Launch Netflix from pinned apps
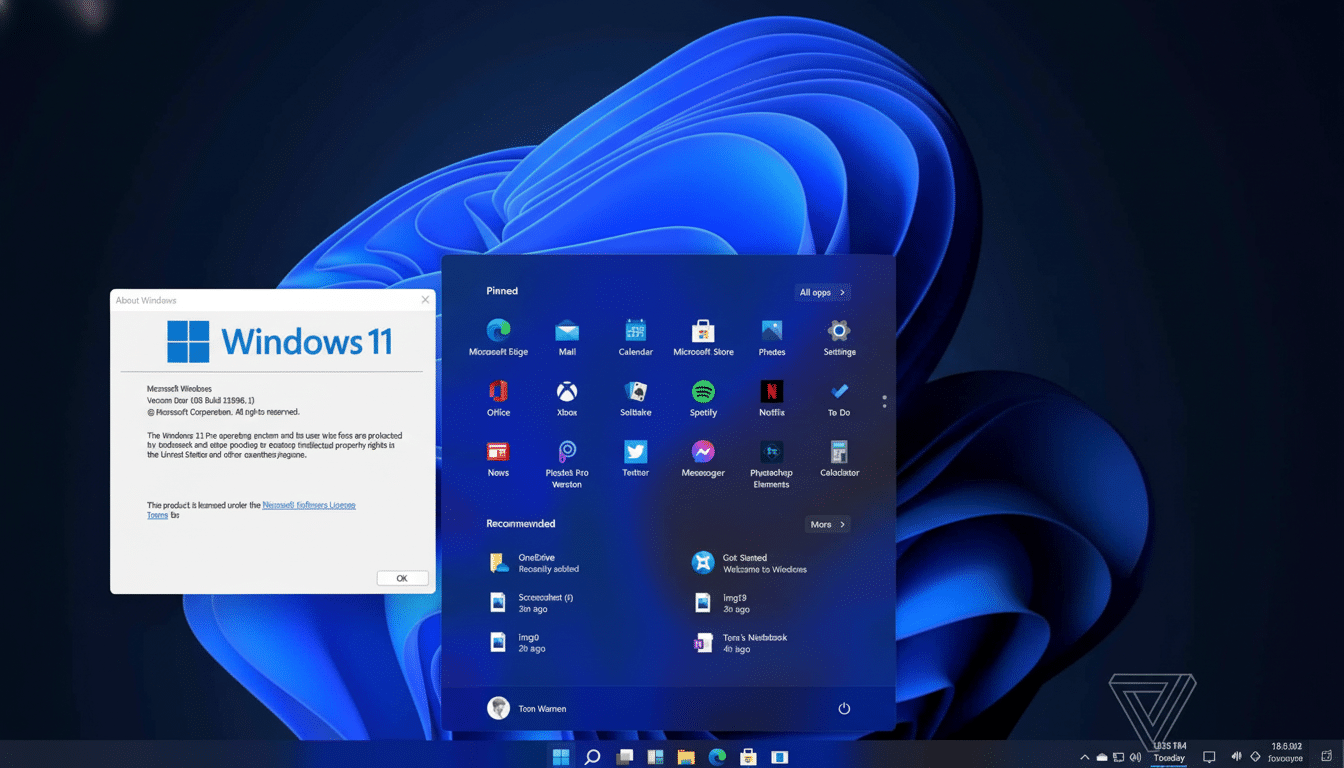This screenshot has width=1344, height=768. [x=771, y=392]
